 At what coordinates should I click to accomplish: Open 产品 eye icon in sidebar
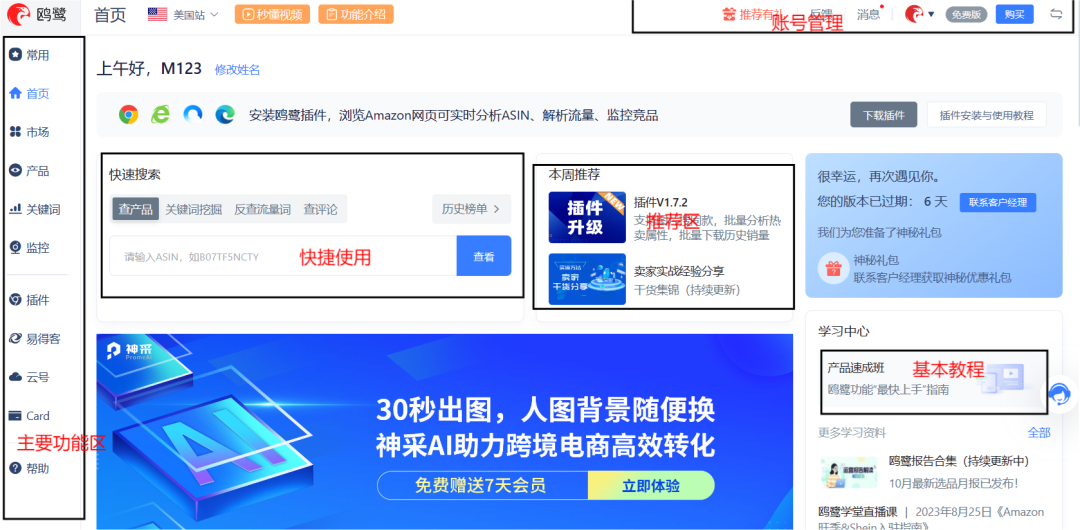pyautogui.click(x=15, y=170)
